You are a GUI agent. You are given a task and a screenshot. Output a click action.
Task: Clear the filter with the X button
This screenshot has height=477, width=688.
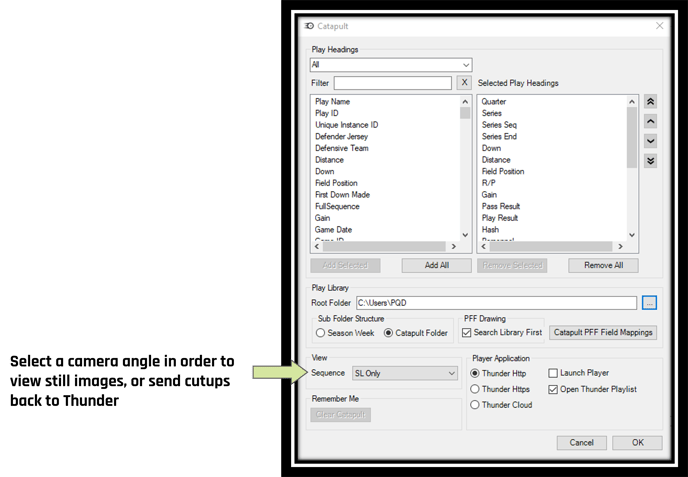464,82
